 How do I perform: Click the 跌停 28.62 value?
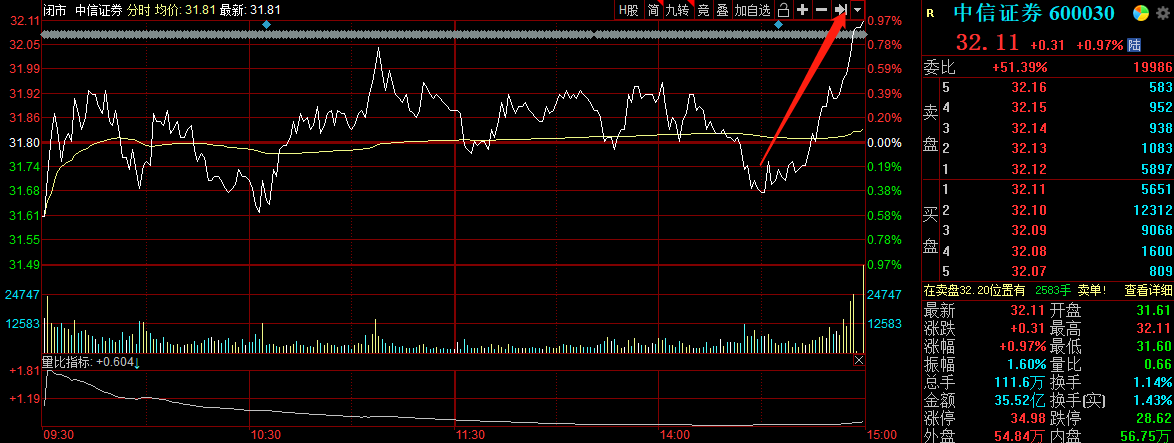pyautogui.click(x=1154, y=418)
